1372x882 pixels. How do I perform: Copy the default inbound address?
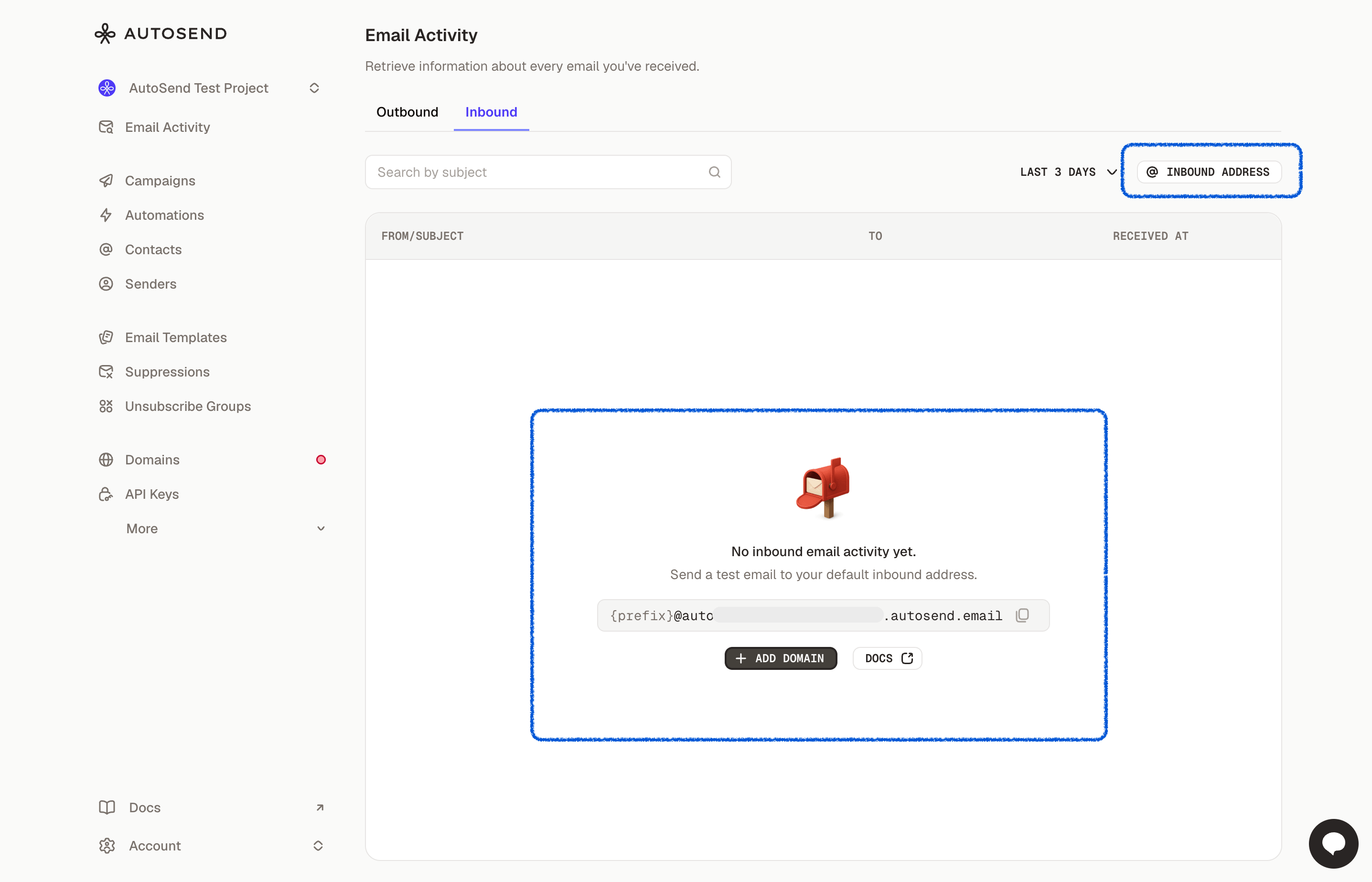point(1022,615)
